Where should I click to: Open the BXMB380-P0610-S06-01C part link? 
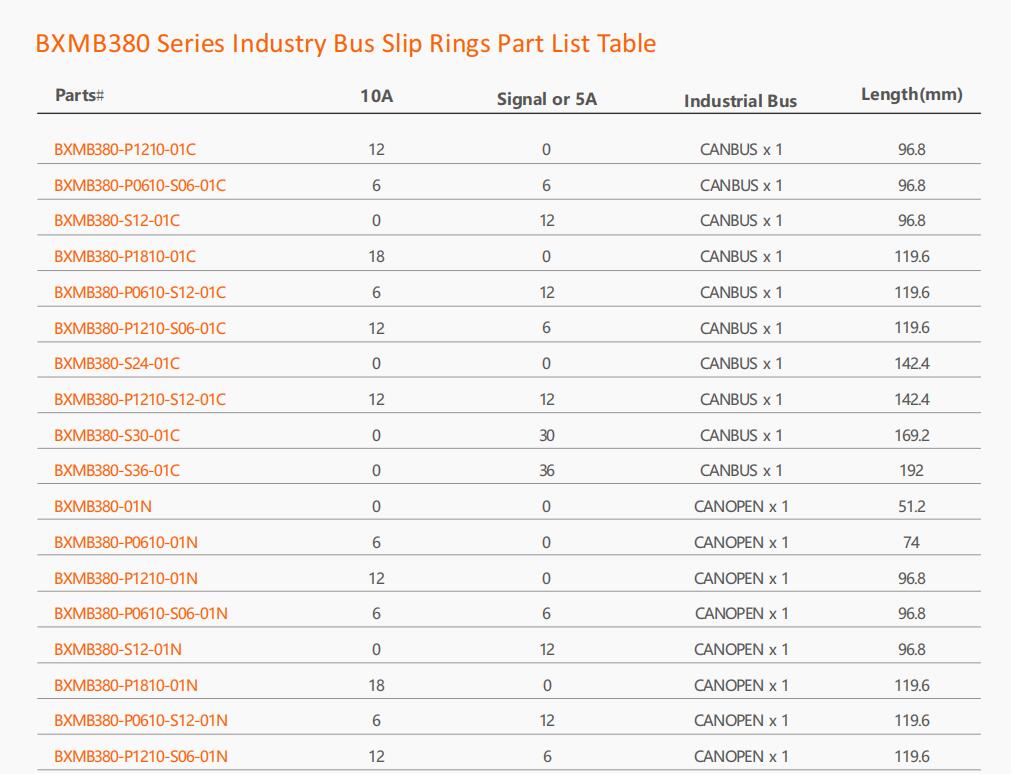[139, 186]
